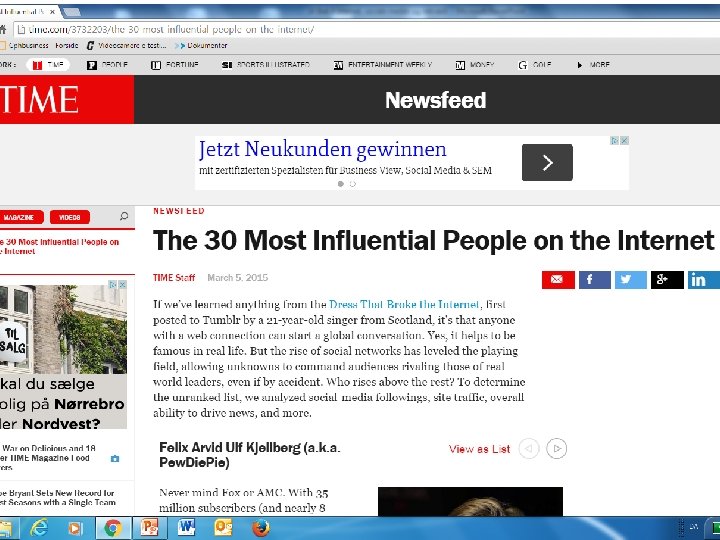
Task: Click the March 5, 2015 date text
Action: point(237,277)
